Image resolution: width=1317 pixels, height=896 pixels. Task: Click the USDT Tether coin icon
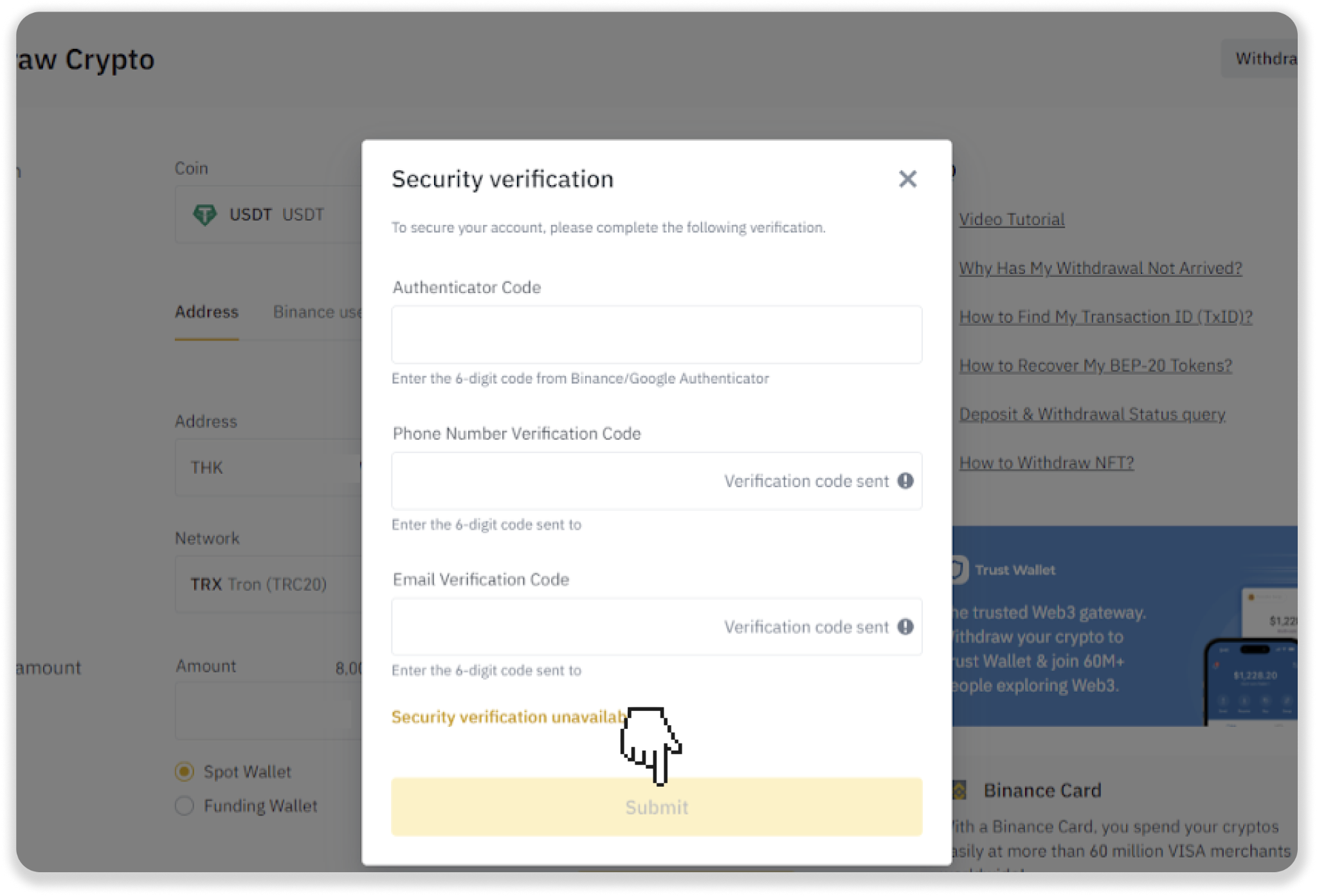click(204, 215)
